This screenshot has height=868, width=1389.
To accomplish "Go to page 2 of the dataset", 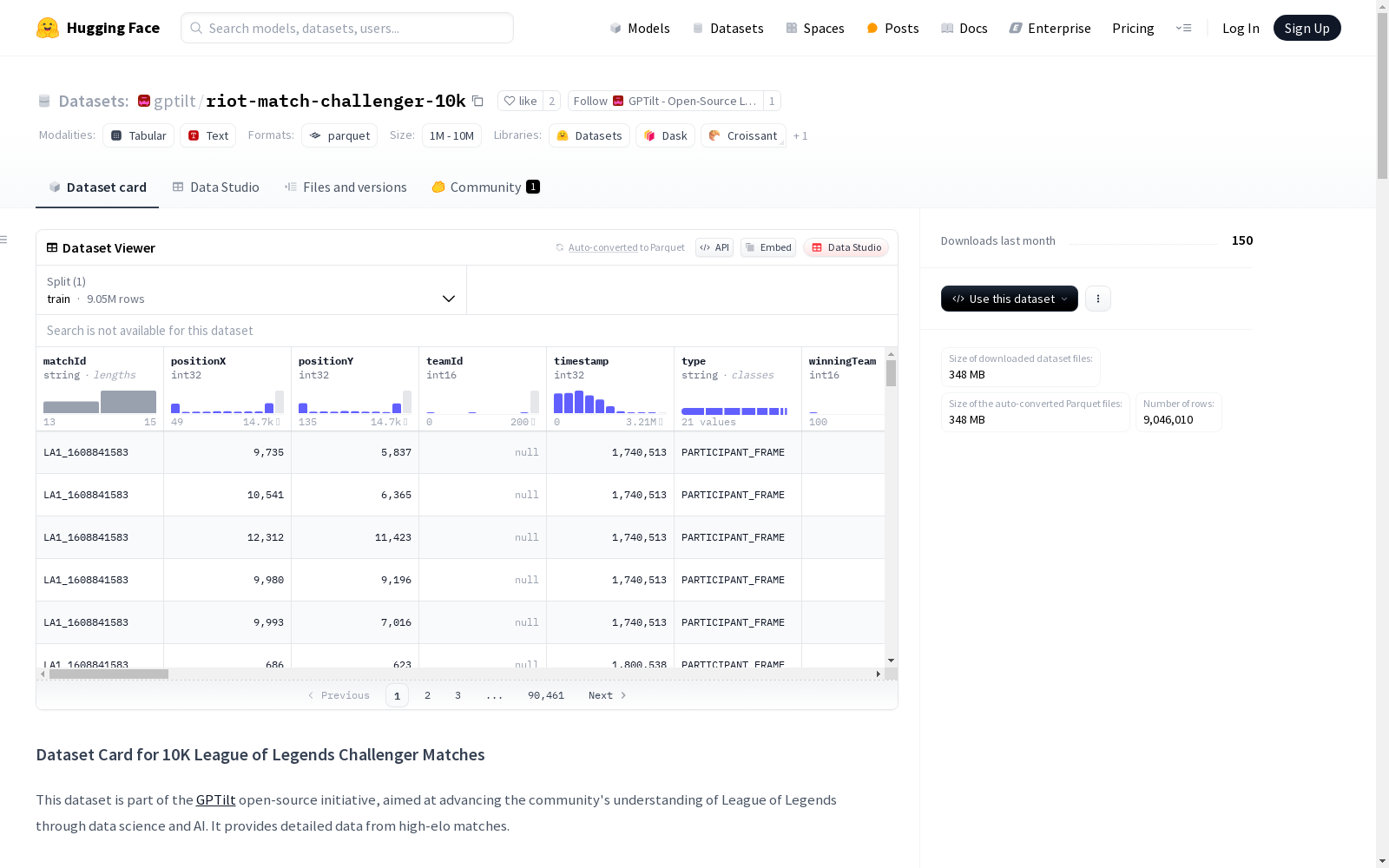I will point(427,695).
